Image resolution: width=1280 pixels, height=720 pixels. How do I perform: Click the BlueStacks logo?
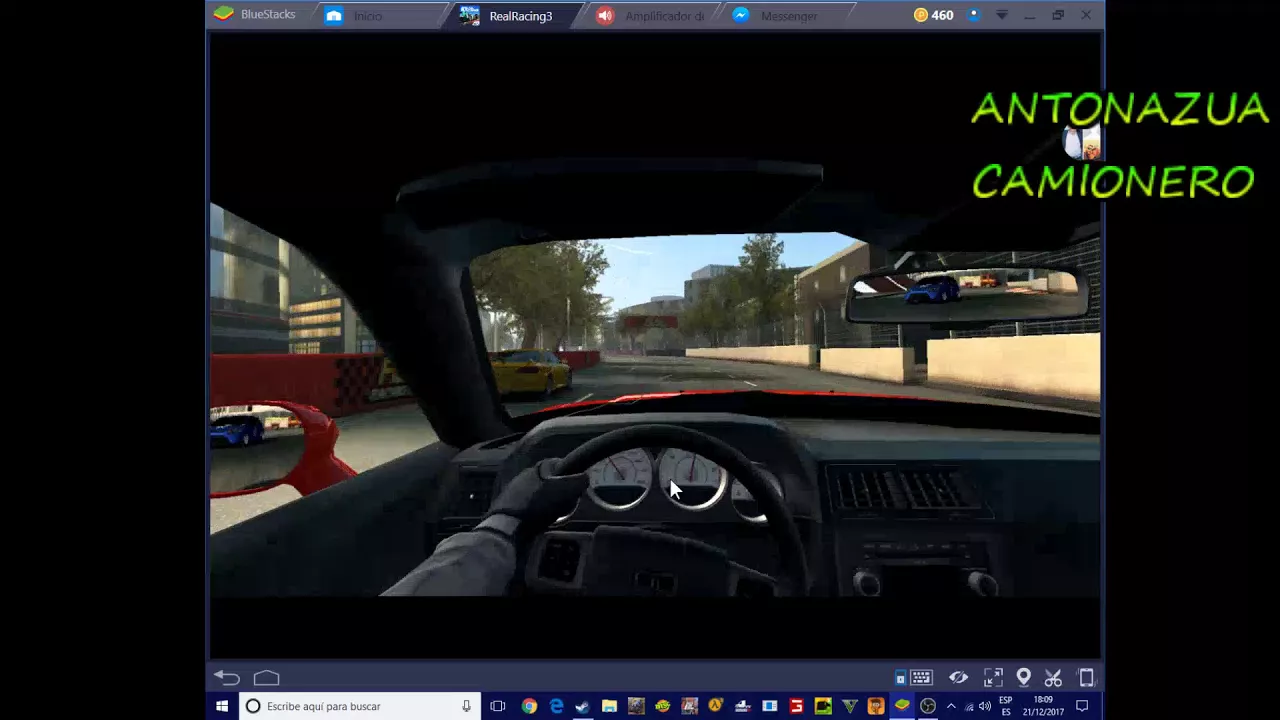[224, 14]
